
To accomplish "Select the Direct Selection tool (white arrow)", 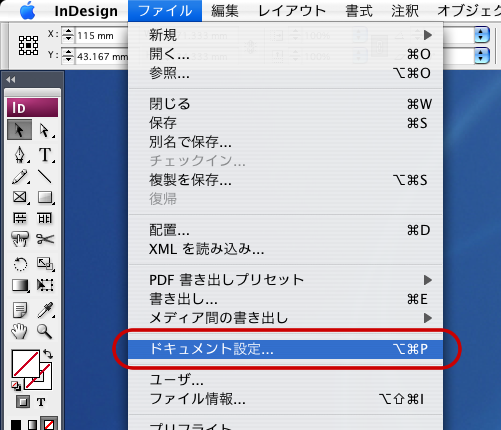I will (x=45, y=130).
